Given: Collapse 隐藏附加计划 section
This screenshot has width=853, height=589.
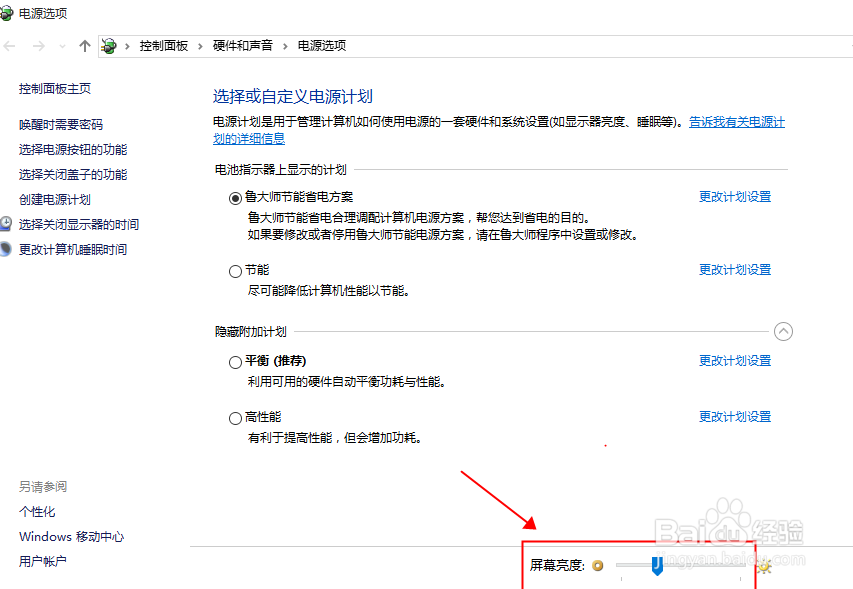Looking at the screenshot, I should [783, 331].
